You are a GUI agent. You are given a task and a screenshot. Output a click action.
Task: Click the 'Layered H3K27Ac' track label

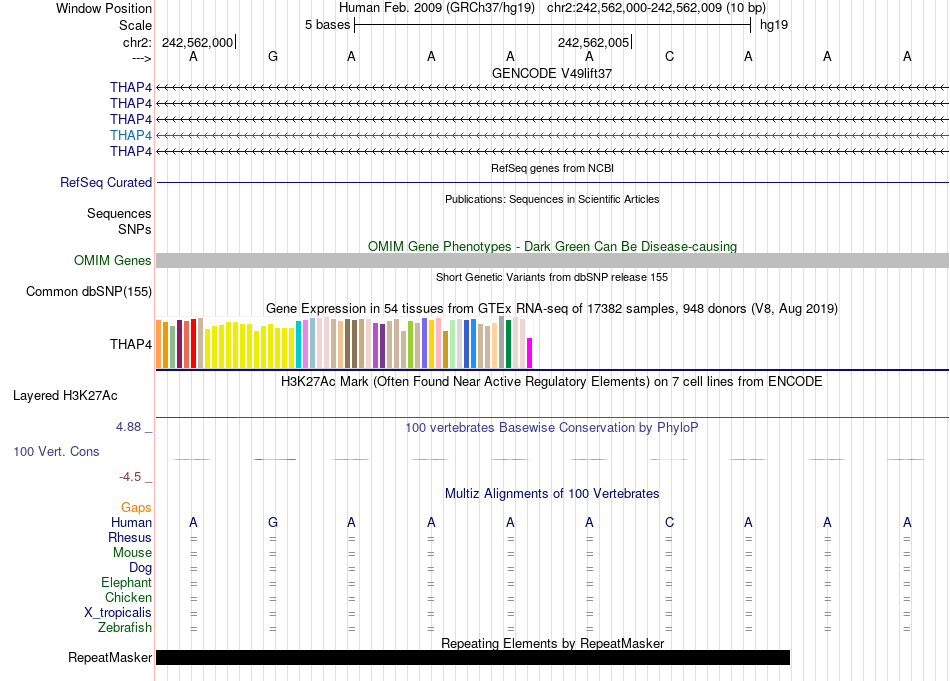click(65, 396)
